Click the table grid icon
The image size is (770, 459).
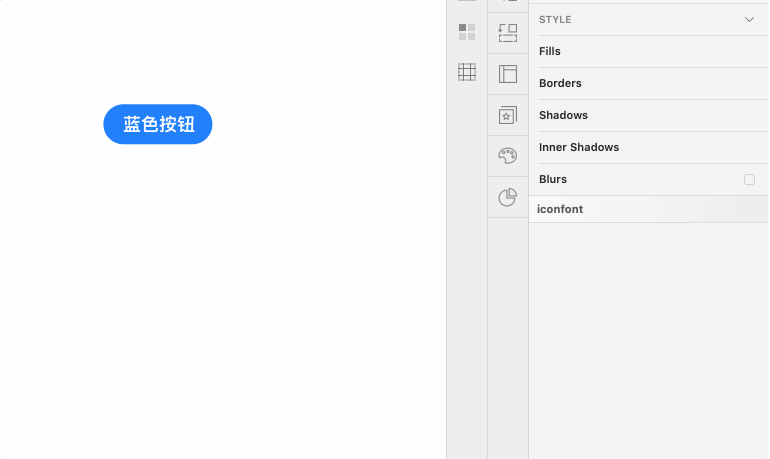[x=466, y=72]
